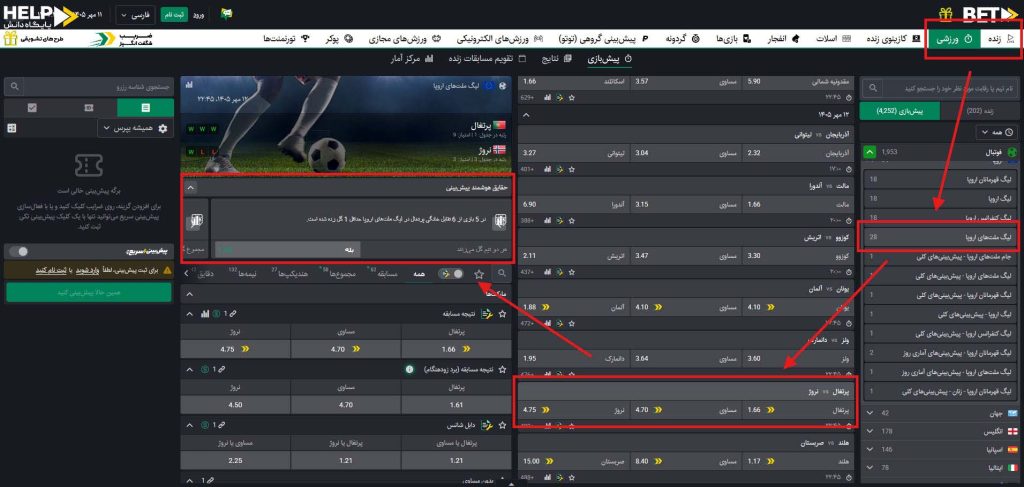Collapse the ۱۲ مهر ۱۴۰۵ date section
Image resolution: width=1024 pixels, height=487 pixels.
(527, 115)
